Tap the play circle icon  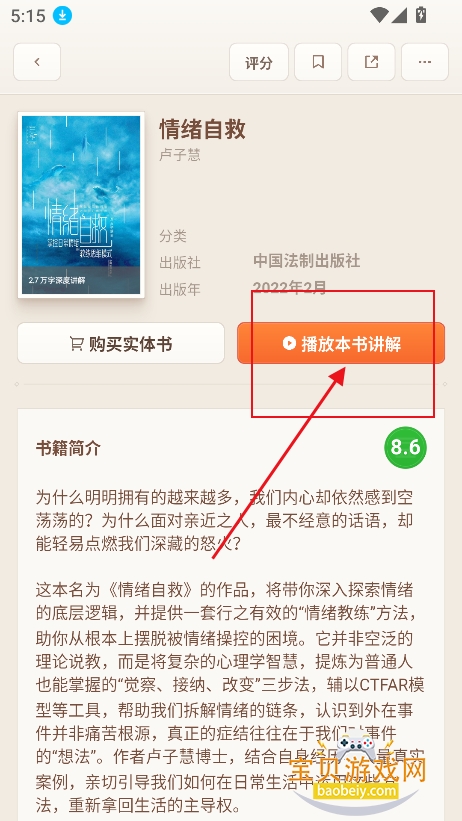[x=289, y=343]
